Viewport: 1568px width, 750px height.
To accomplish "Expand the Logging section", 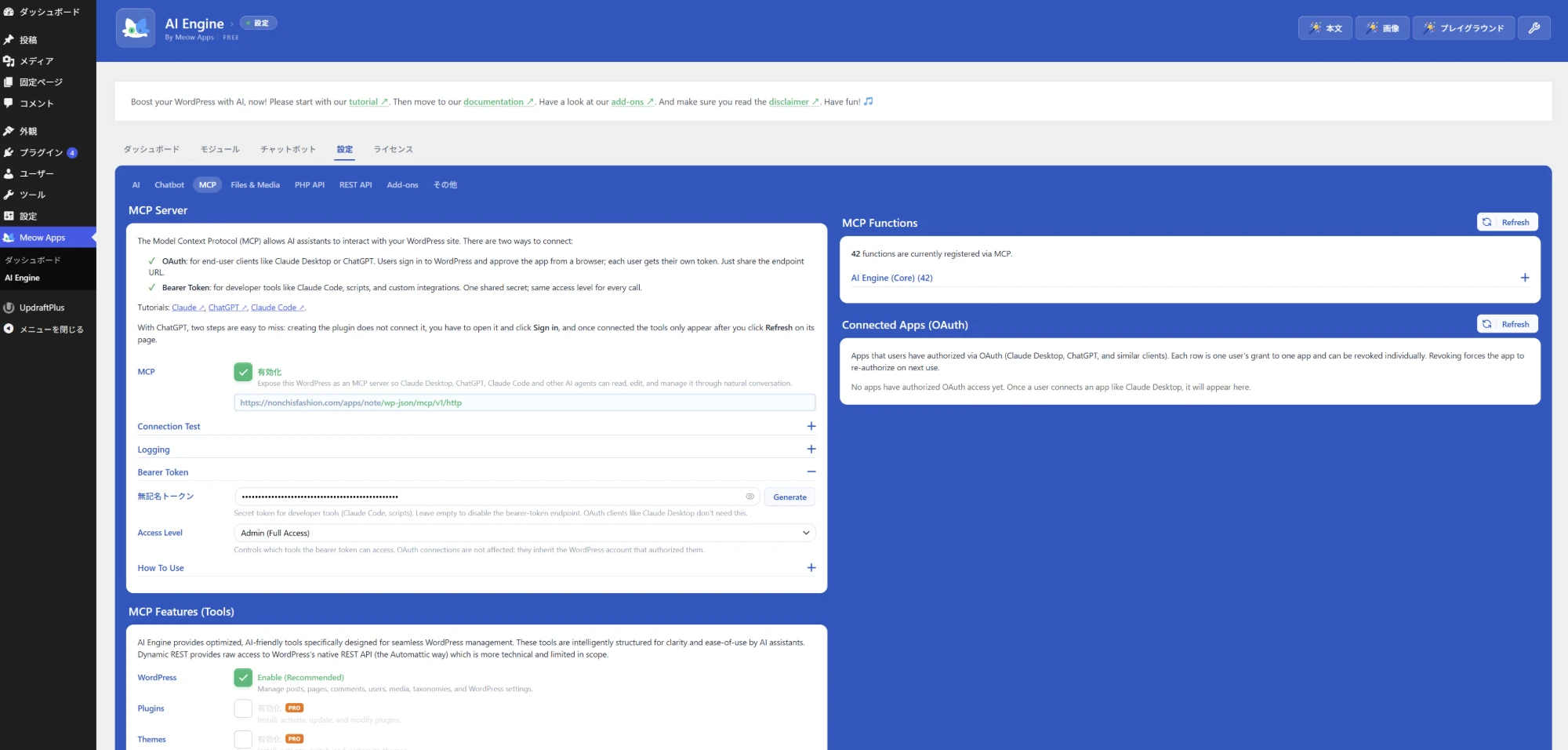I will (477, 450).
